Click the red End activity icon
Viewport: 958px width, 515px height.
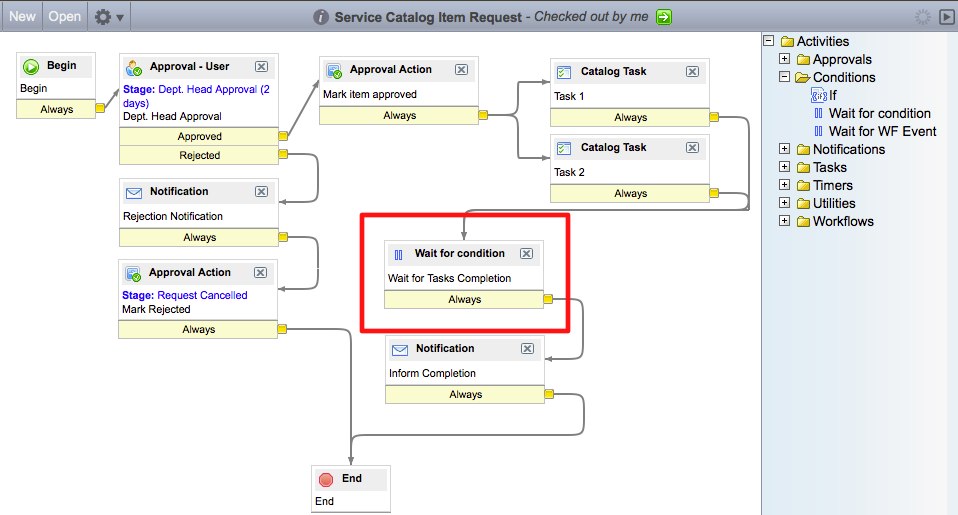click(326, 479)
